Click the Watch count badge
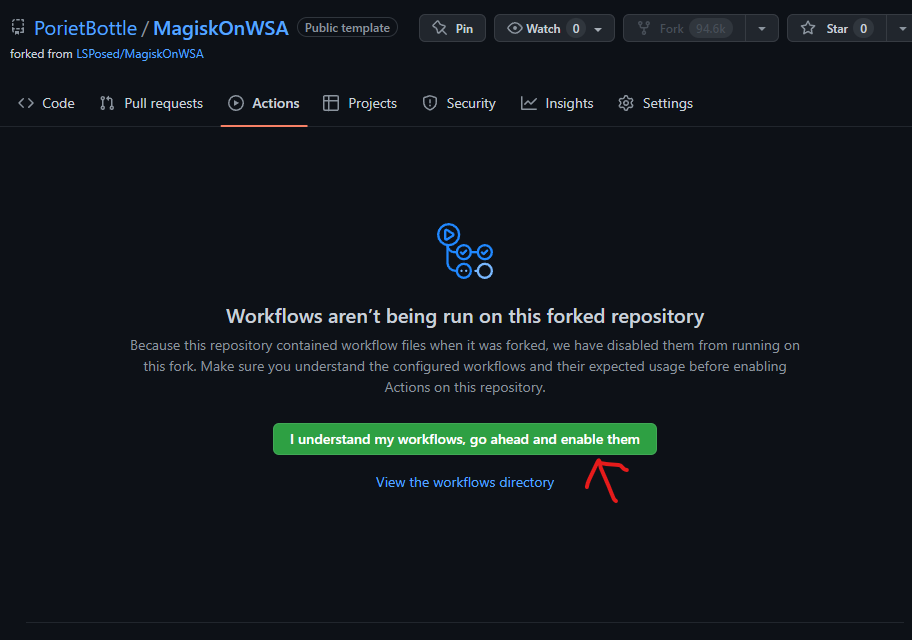This screenshot has width=912, height=640. point(576,29)
